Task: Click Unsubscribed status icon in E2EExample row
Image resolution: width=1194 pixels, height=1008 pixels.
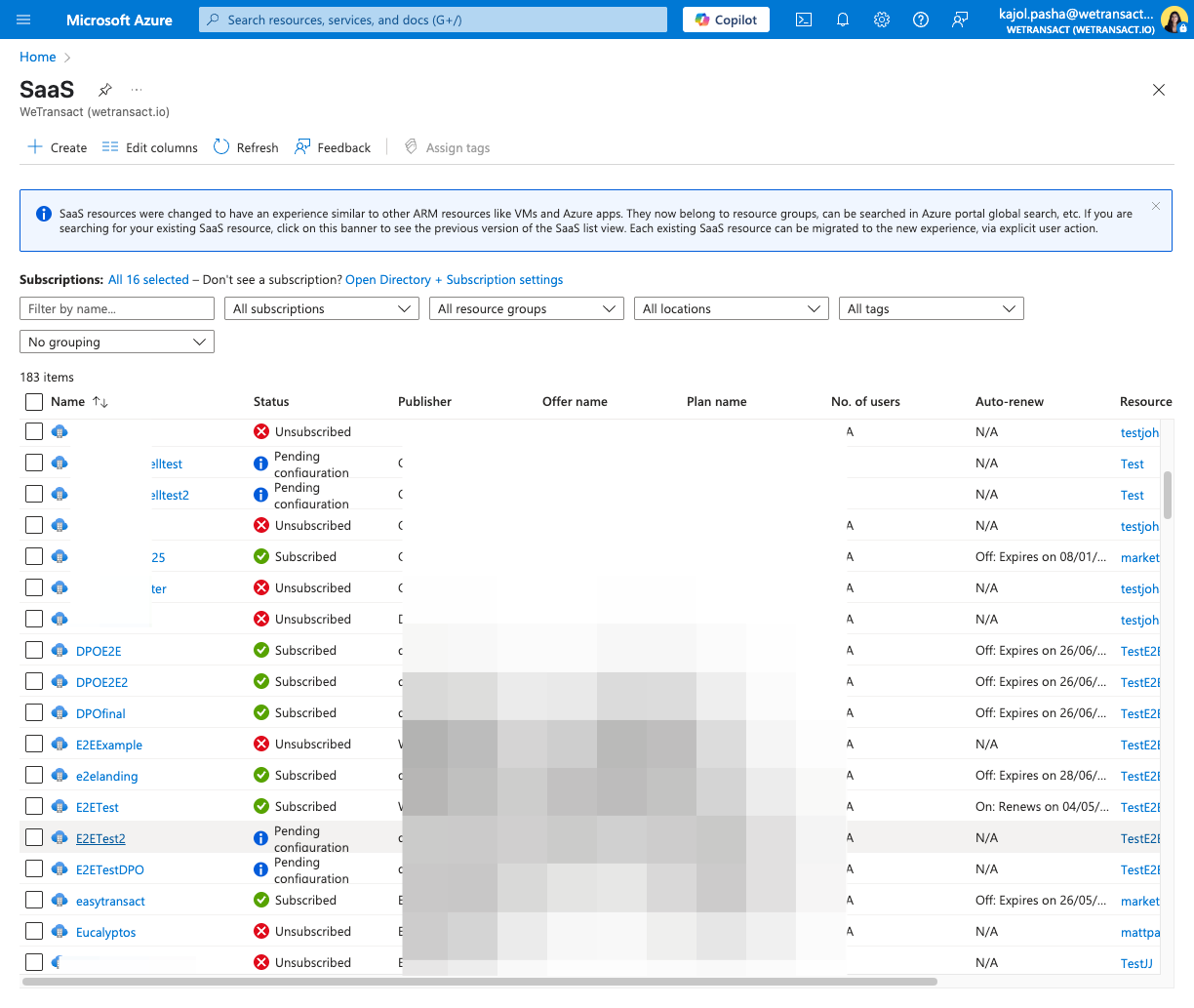Action: (261, 744)
